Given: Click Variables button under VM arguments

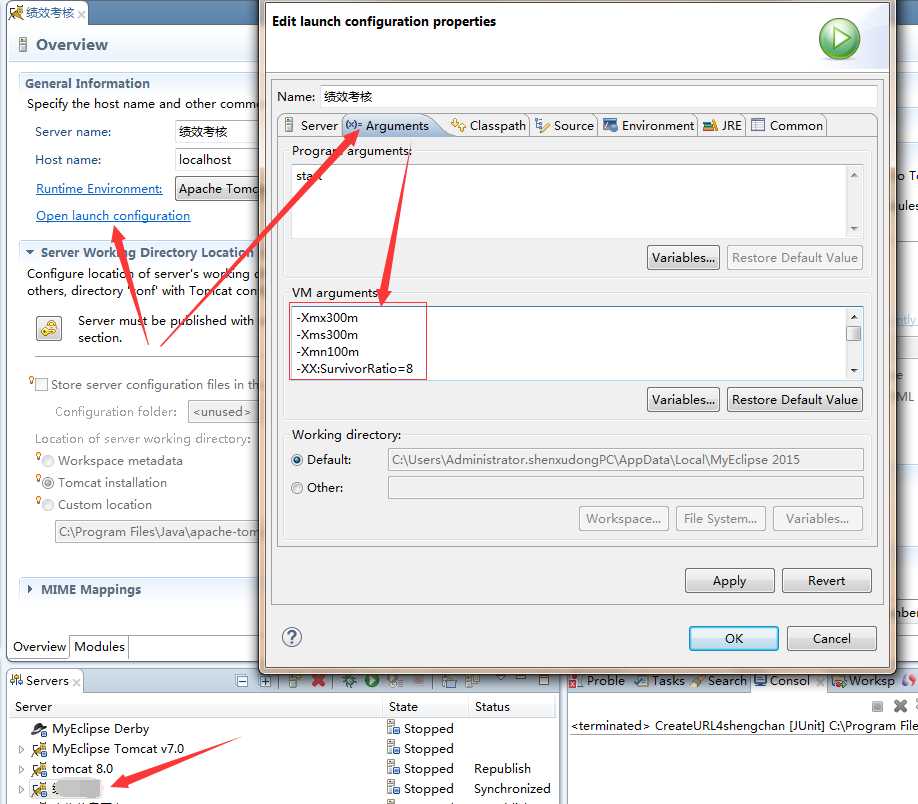Looking at the screenshot, I should (x=683, y=400).
